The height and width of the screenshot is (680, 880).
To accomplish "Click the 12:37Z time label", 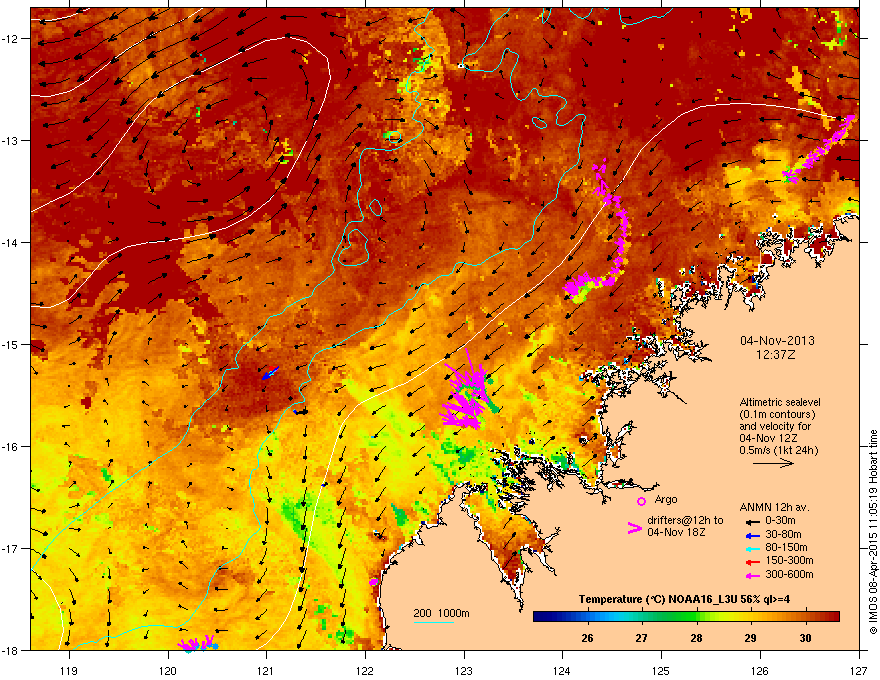I will 776,355.
